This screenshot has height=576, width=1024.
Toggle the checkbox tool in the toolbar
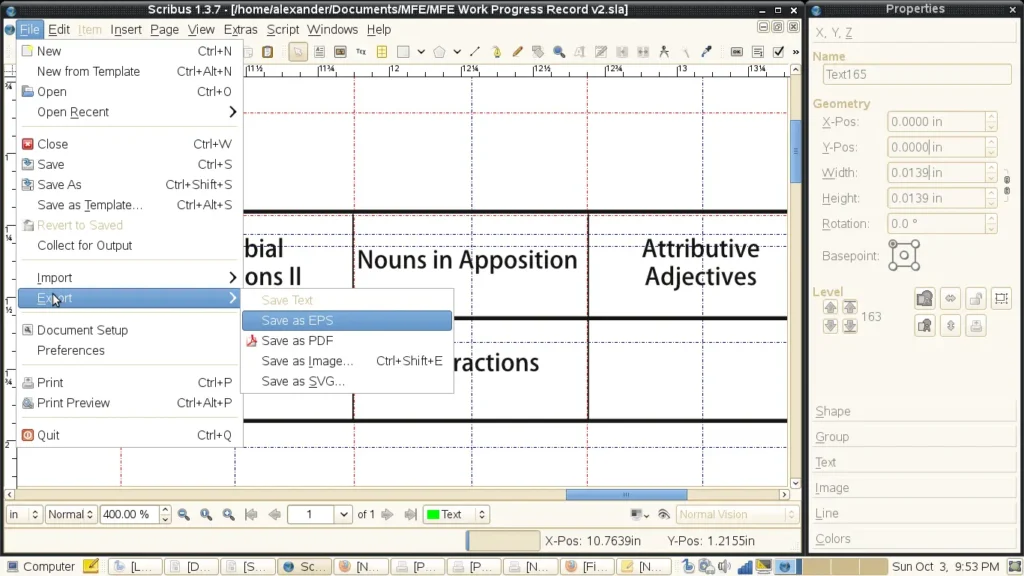pyautogui.click(x=779, y=52)
